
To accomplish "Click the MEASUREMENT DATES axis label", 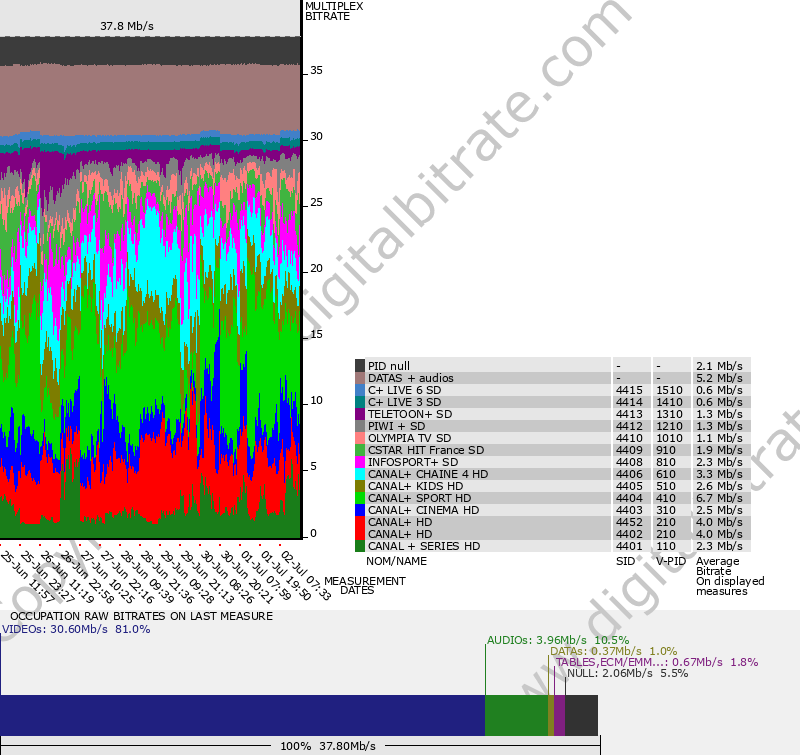I will click(x=365, y=586).
